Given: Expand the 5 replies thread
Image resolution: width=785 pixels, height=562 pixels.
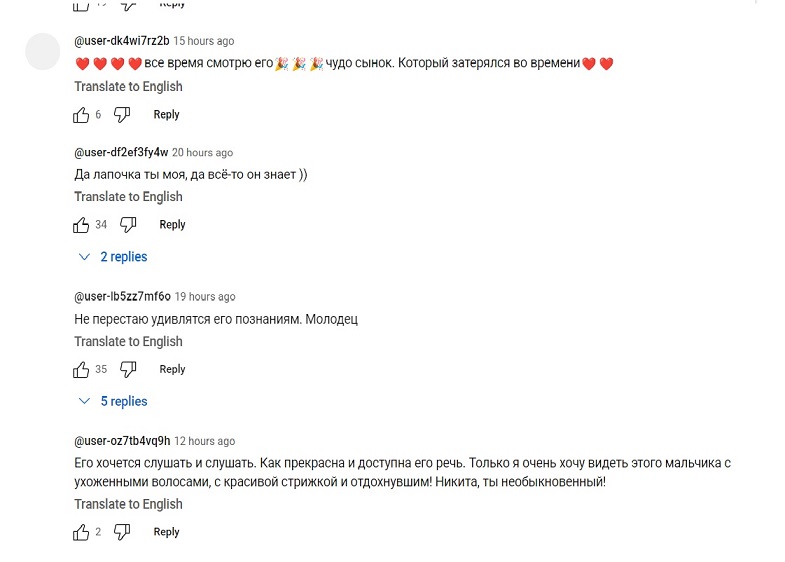Looking at the screenshot, I should point(113,401).
